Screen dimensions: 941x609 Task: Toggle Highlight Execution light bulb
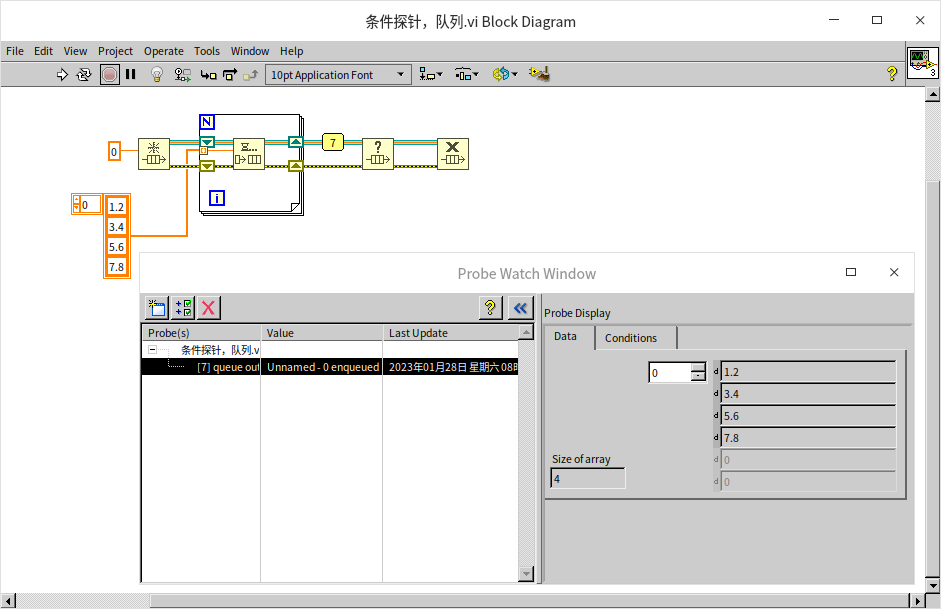click(157, 74)
